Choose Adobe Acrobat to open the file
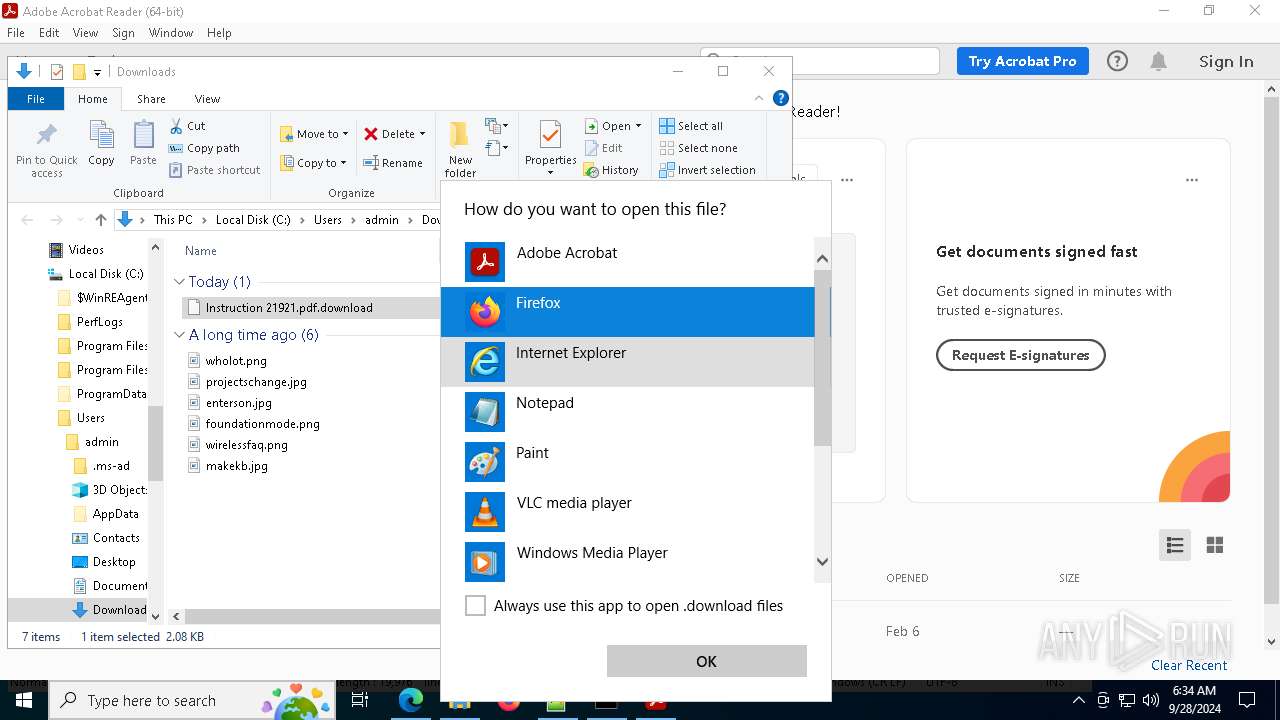1280x720 pixels. point(627,262)
